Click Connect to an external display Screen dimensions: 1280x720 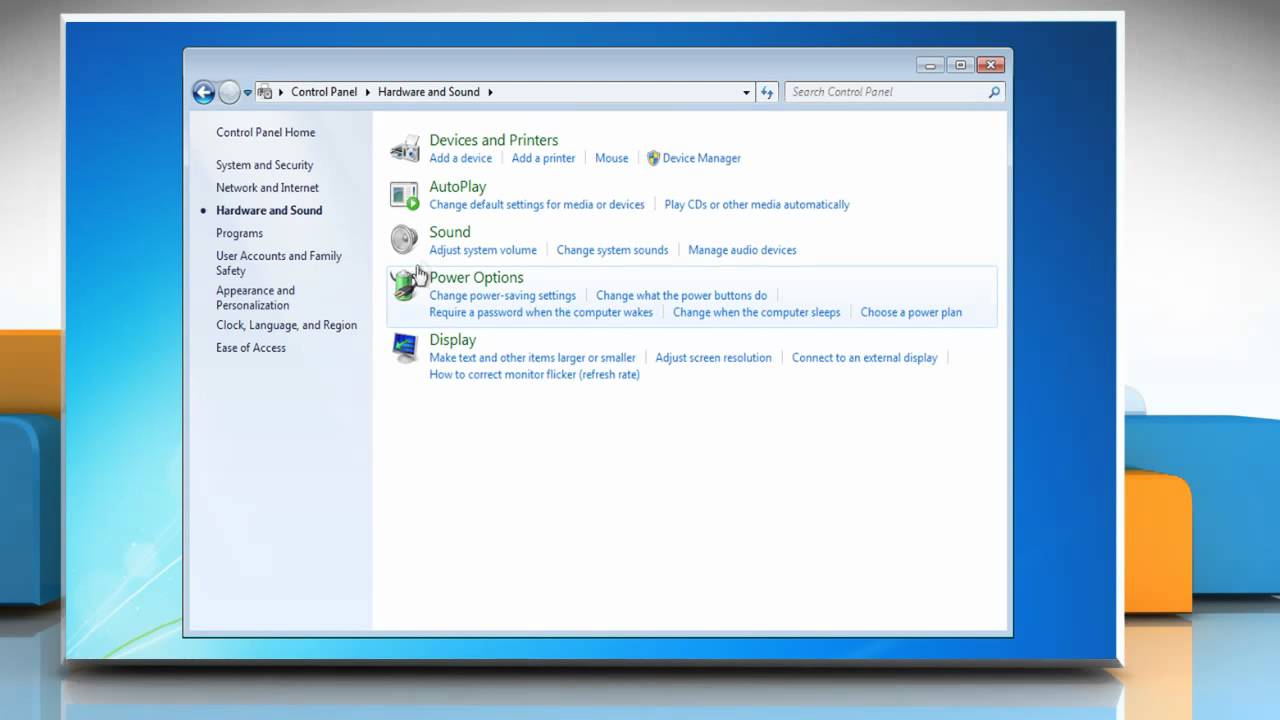[x=865, y=358]
